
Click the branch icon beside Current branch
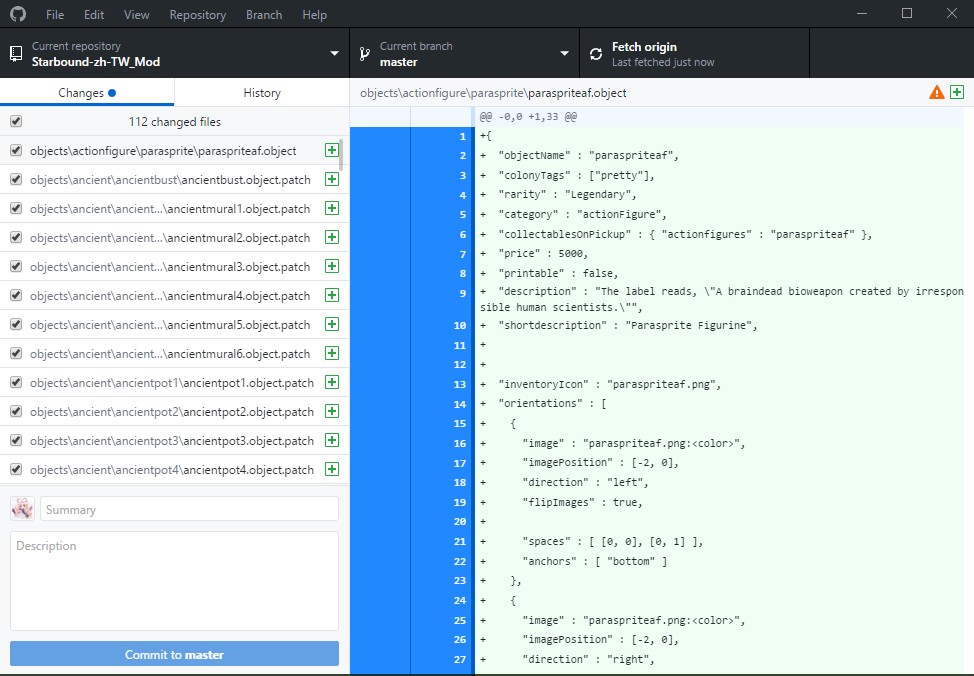pyautogui.click(x=365, y=54)
